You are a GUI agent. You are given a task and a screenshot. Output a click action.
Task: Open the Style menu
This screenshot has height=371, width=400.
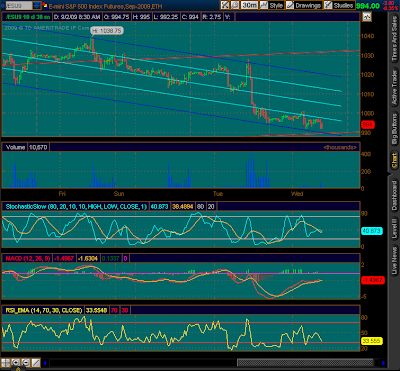[272, 5]
